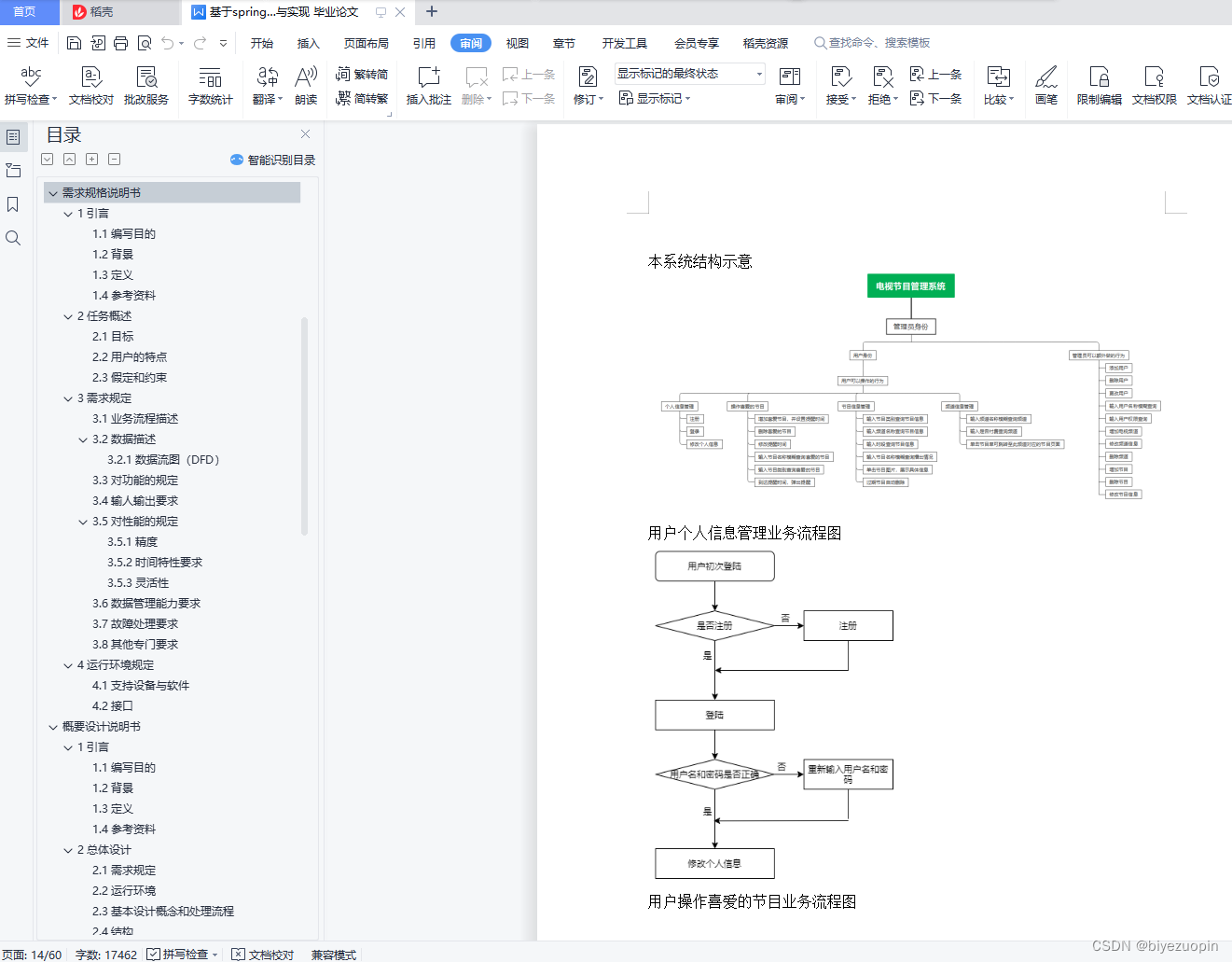Click the print preview icon
1232x962 pixels.
(x=145, y=43)
